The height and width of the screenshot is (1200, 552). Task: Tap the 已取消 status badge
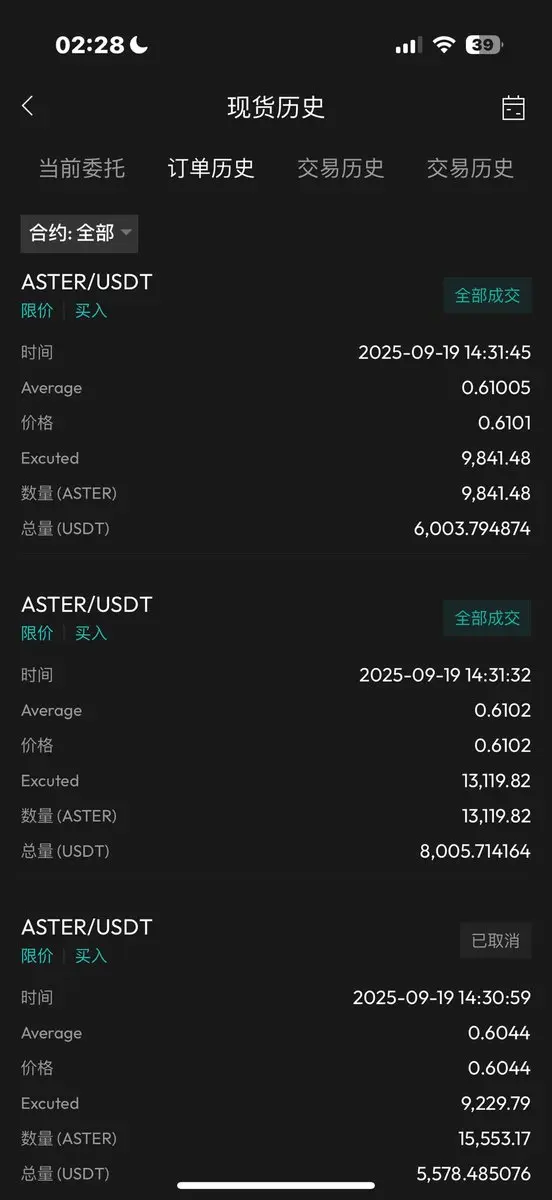[x=495, y=941]
